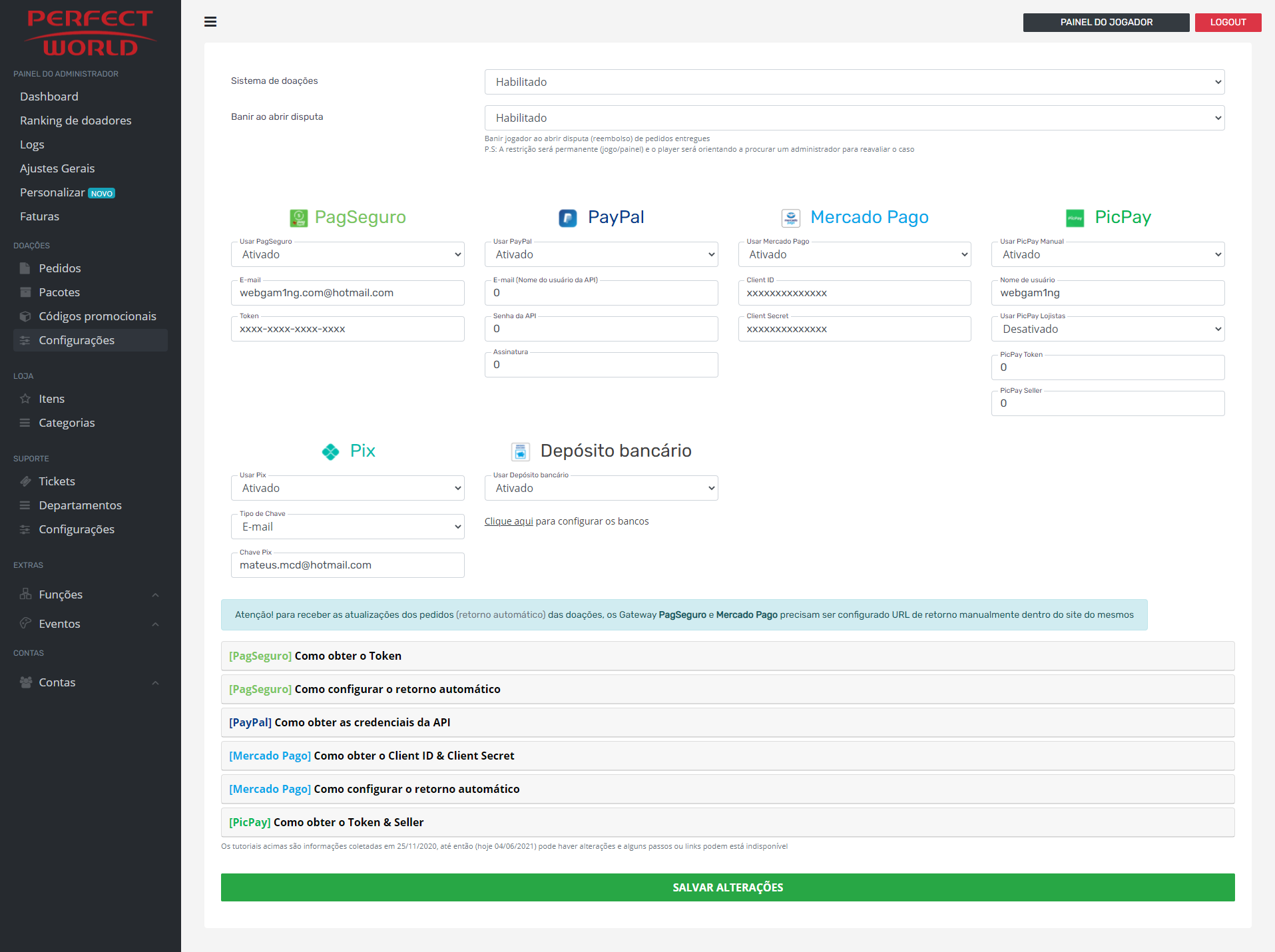Open Faturas menu item
The width and height of the screenshot is (1275, 952).
(39, 216)
